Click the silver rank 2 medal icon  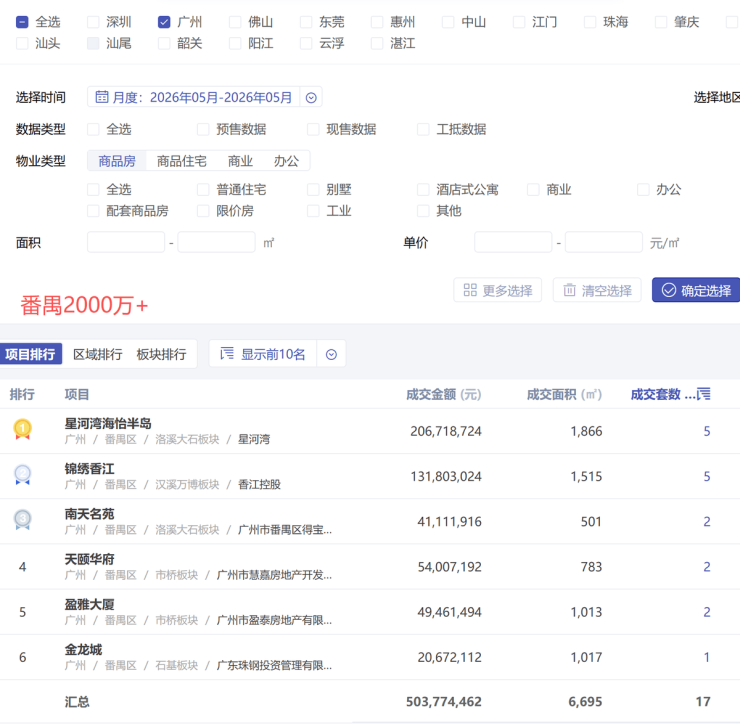(x=23, y=474)
